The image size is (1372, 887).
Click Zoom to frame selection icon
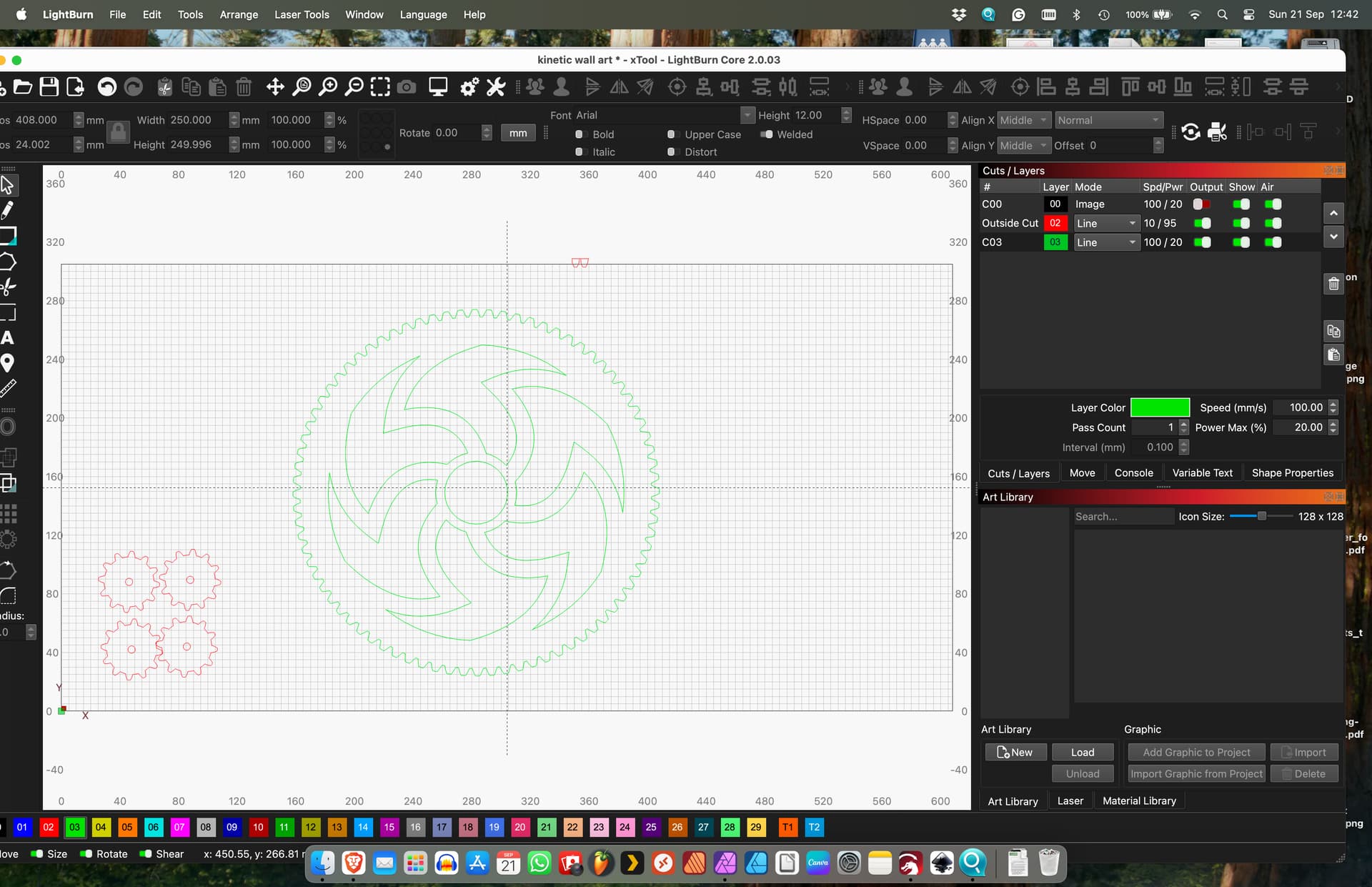coord(380,87)
